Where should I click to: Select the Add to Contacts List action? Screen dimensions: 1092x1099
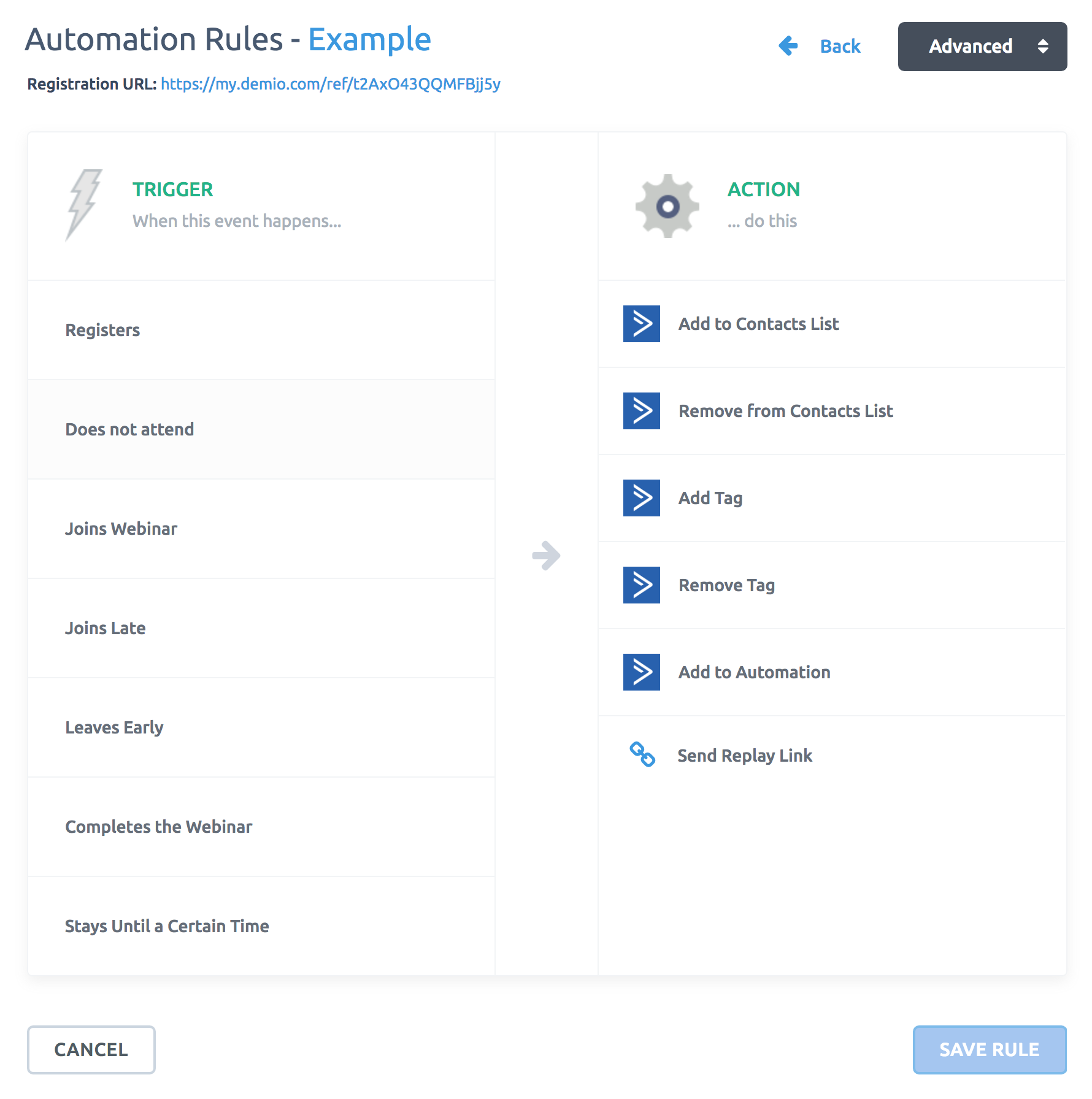832,324
